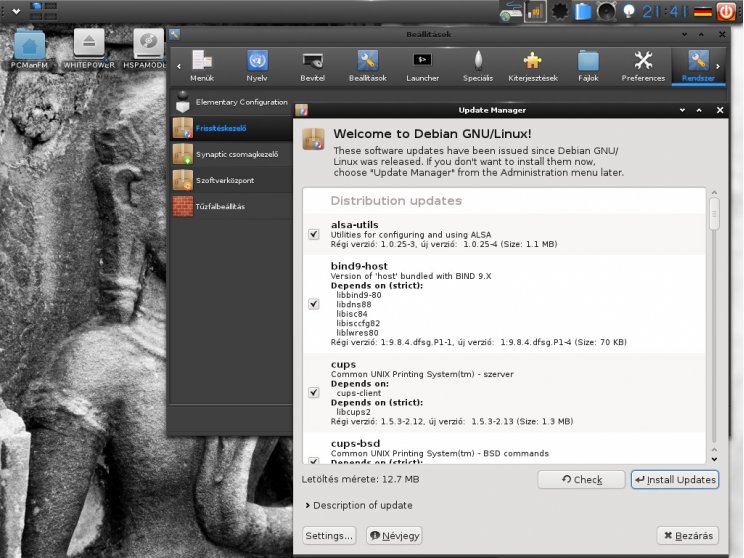Click the network tray icon in top panel
The height and width of the screenshot is (558, 744).
coord(511,11)
